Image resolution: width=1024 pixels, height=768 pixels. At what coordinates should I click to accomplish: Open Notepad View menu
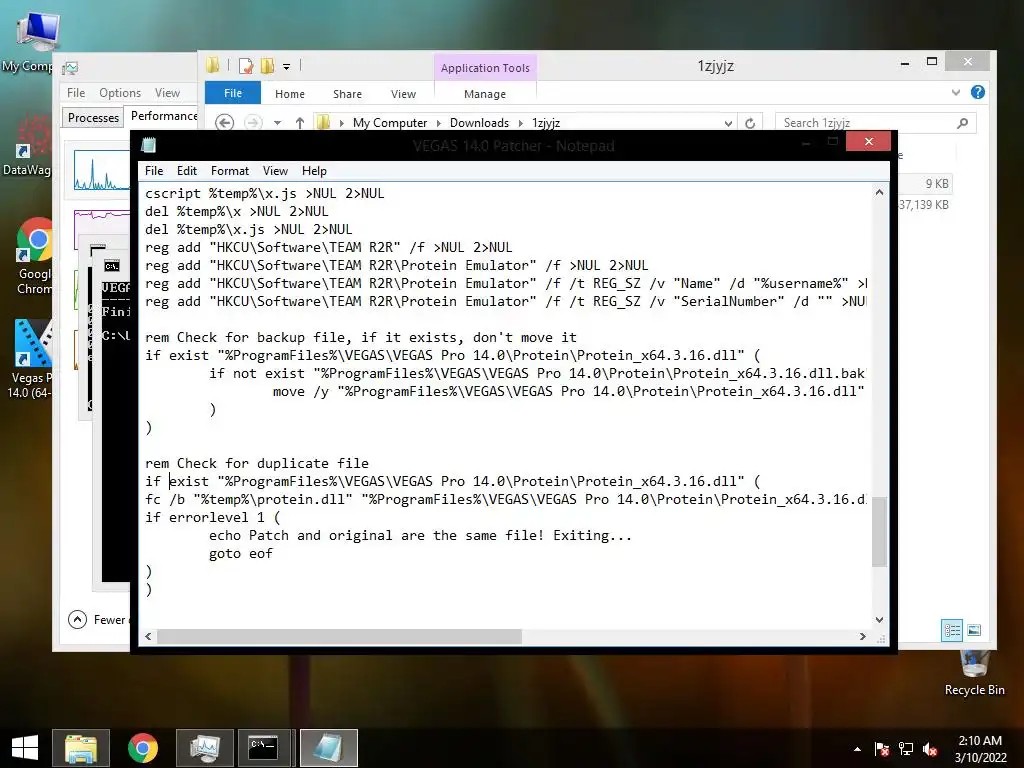275,171
